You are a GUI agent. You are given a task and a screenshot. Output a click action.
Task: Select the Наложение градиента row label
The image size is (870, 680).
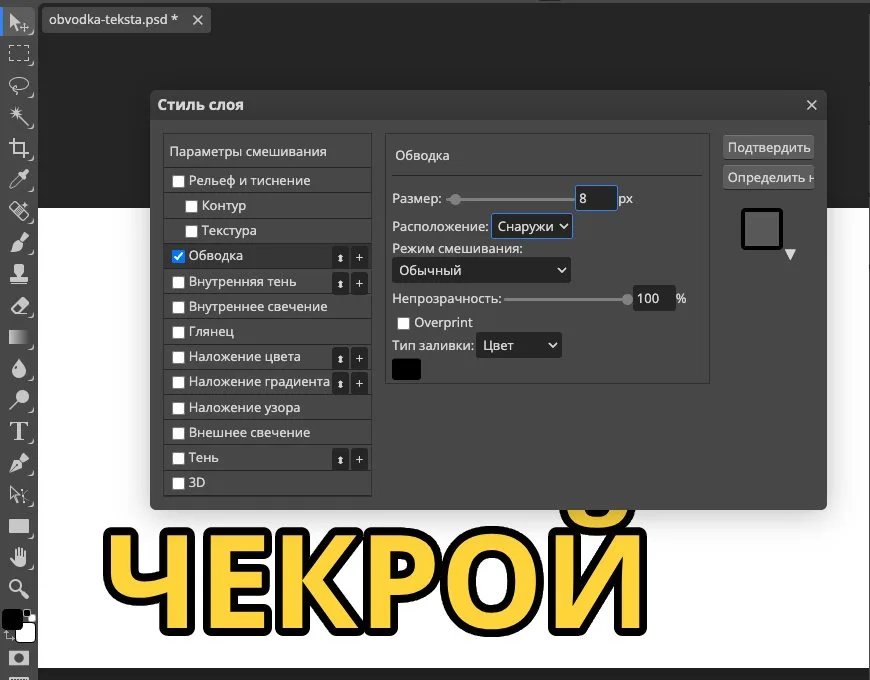click(x=259, y=382)
